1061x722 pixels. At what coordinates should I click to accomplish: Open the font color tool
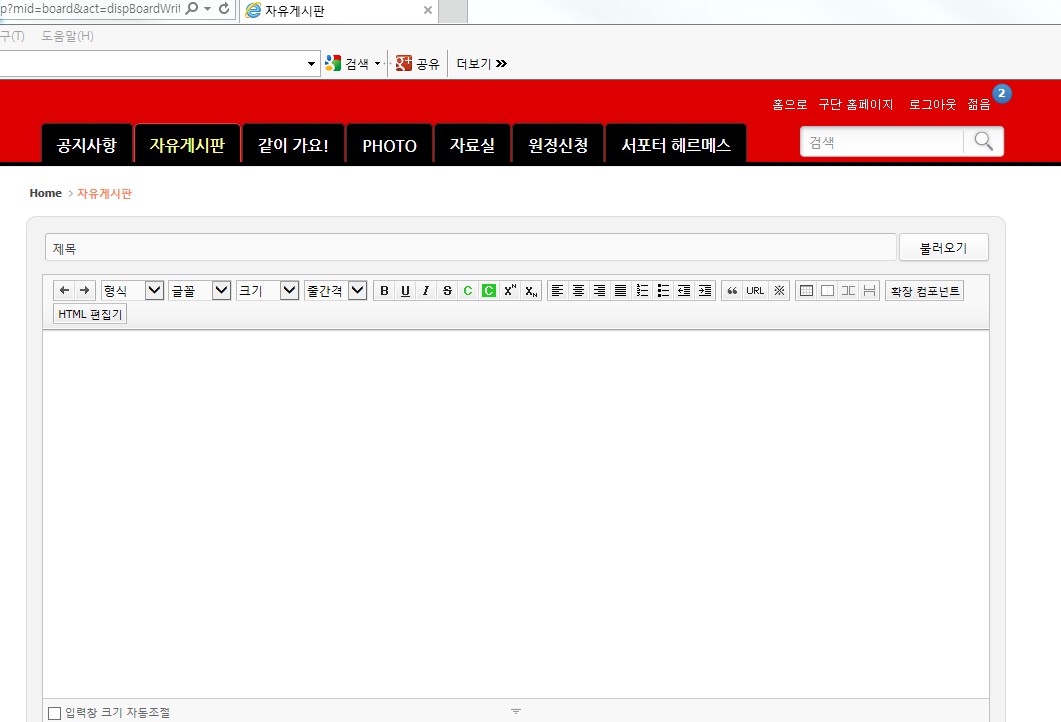point(467,290)
